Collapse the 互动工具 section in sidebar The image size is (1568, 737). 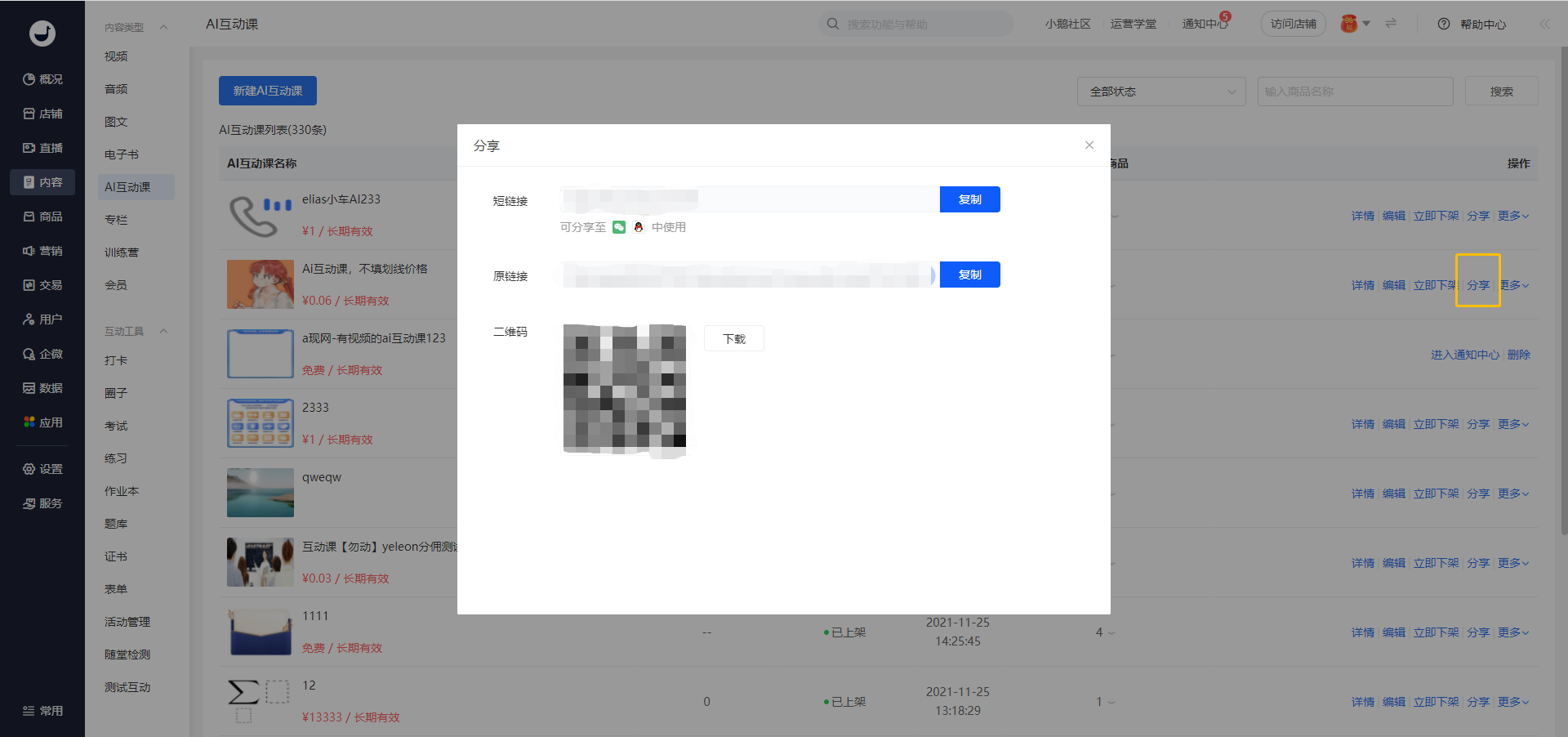(163, 331)
